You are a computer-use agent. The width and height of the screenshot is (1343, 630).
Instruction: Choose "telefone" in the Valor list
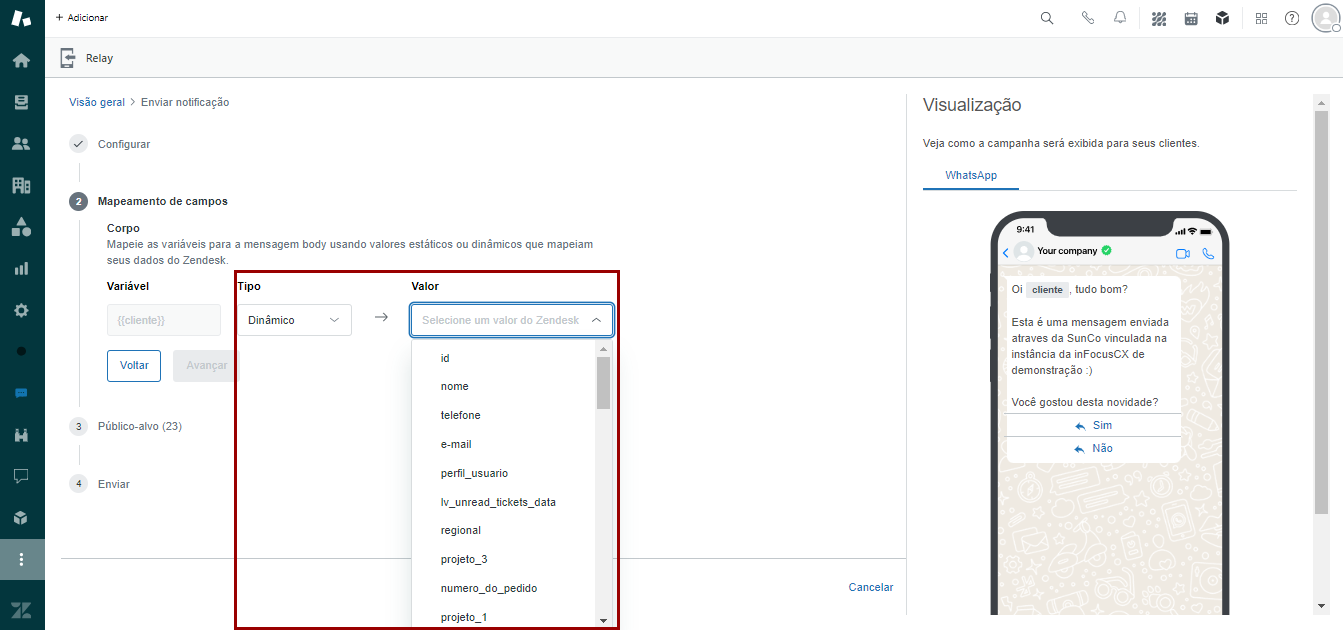(461, 415)
